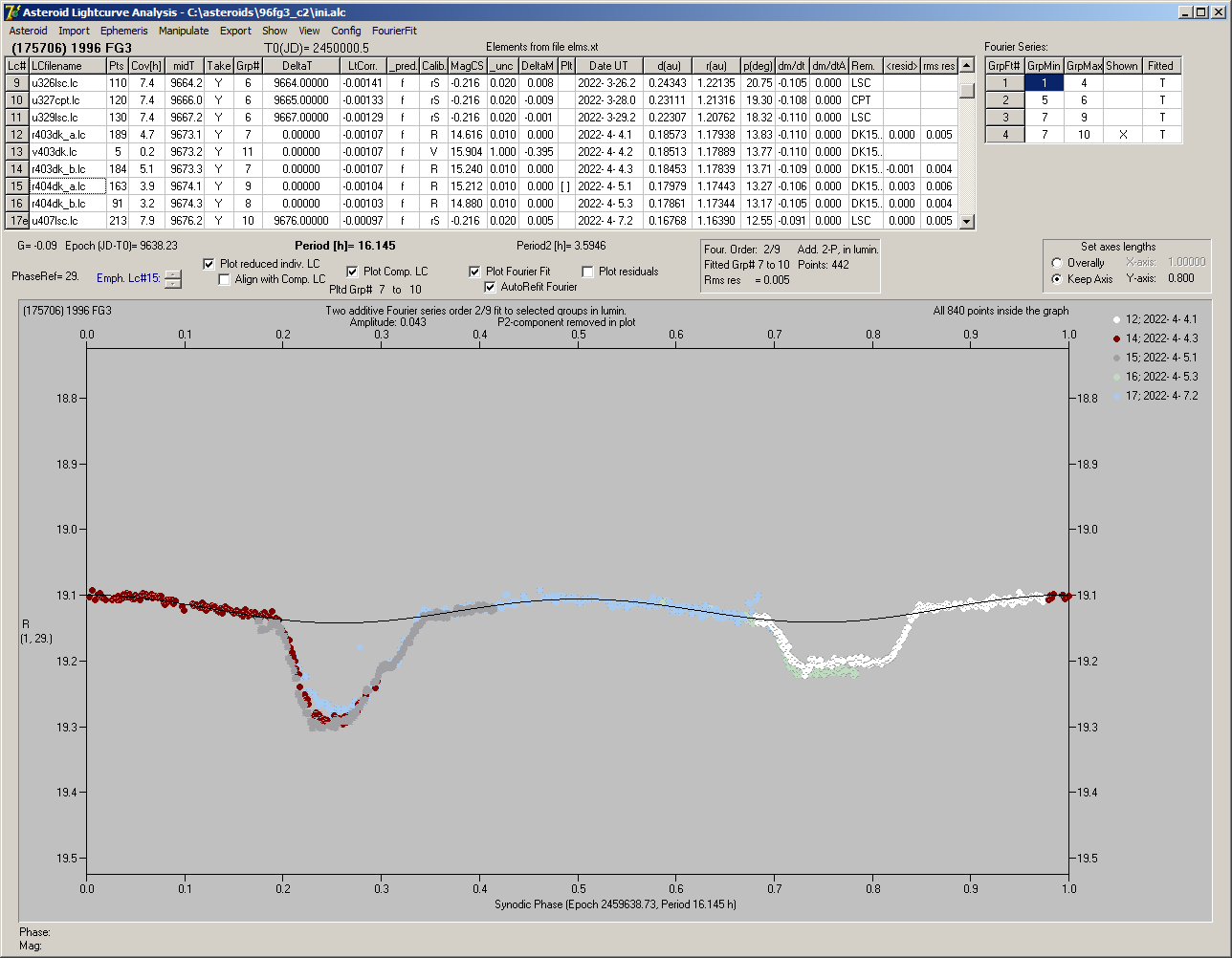This screenshot has width=1232, height=958.
Task: Select the Overally axes radio button
Action: pos(1057,263)
